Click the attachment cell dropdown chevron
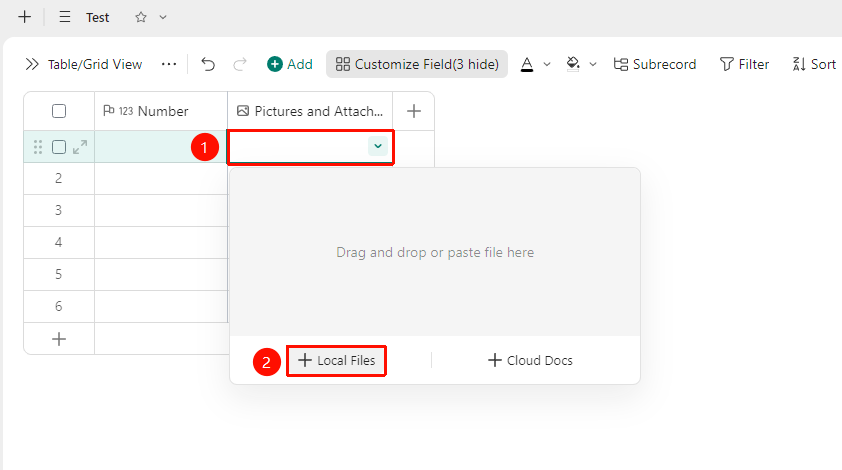The width and height of the screenshot is (842, 470). pos(378,146)
